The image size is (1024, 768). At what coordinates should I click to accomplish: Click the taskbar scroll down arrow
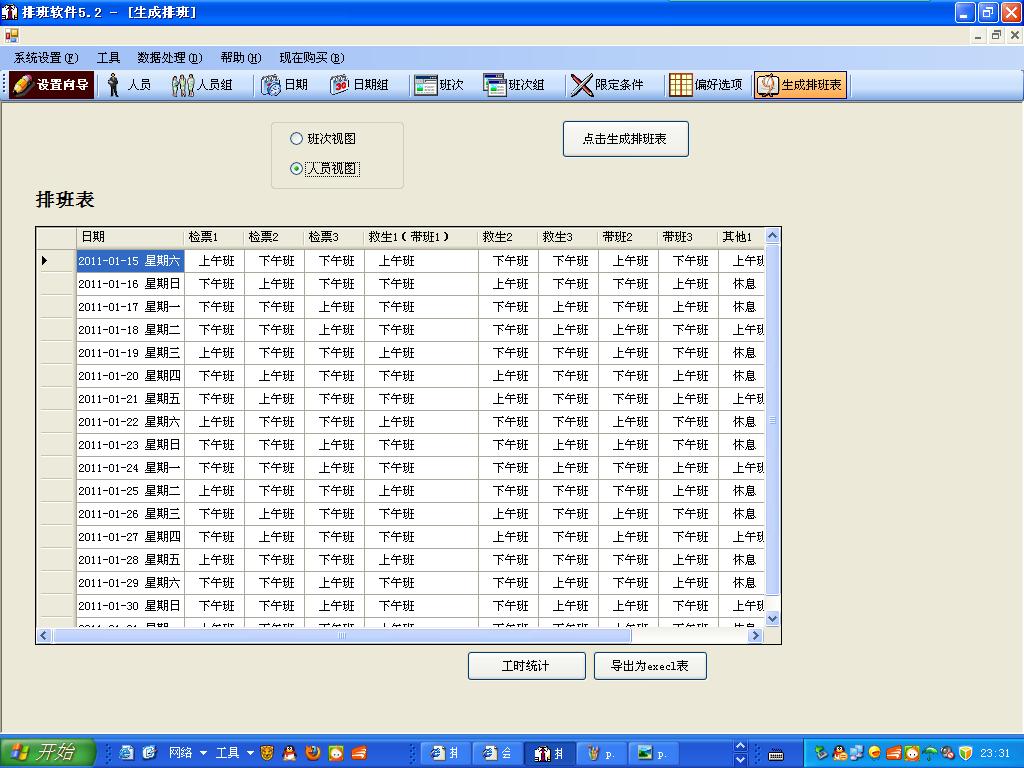740,760
